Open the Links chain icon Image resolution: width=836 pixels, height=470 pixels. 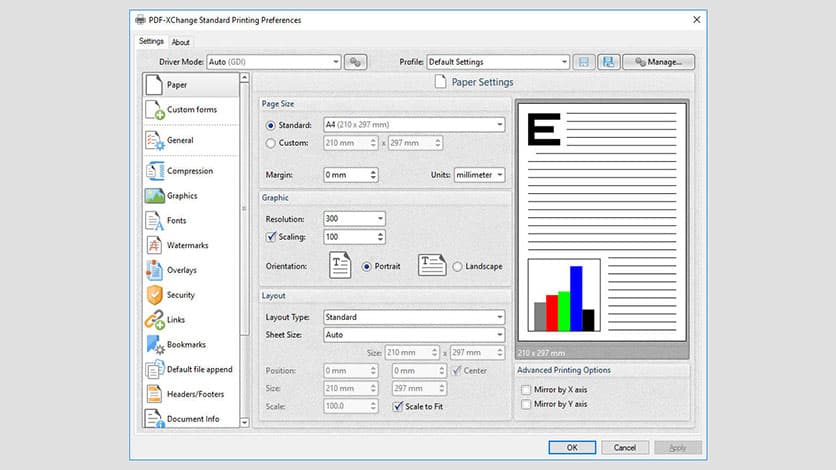(x=155, y=320)
